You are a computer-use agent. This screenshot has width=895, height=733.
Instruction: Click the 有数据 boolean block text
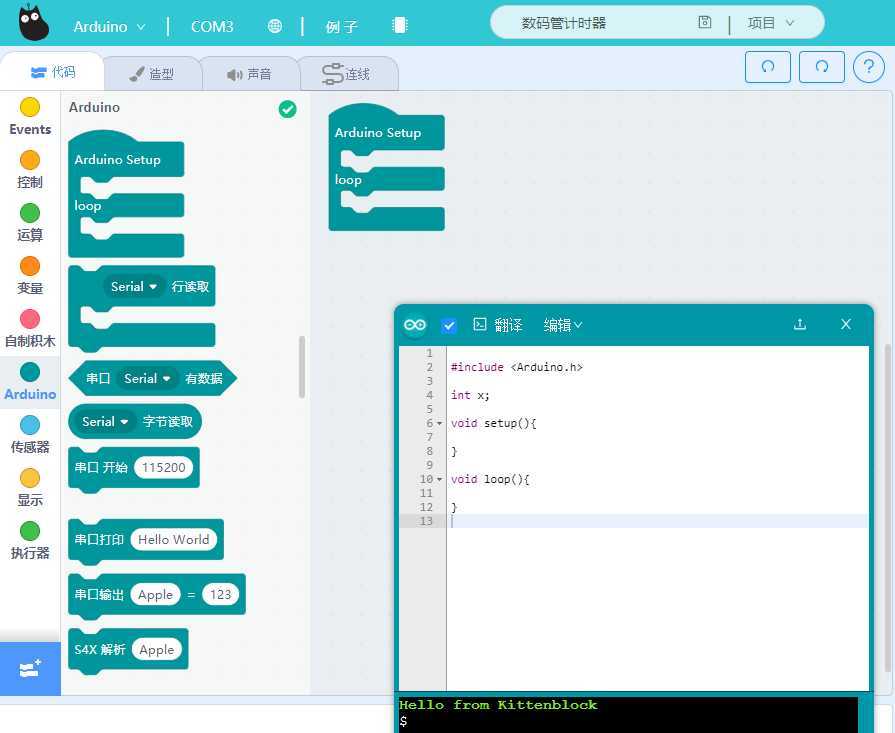(204, 378)
